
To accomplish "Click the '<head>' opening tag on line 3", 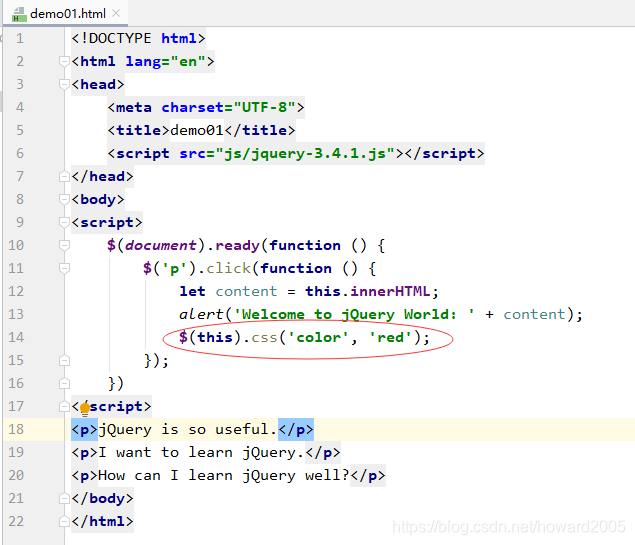I will click(x=98, y=85).
